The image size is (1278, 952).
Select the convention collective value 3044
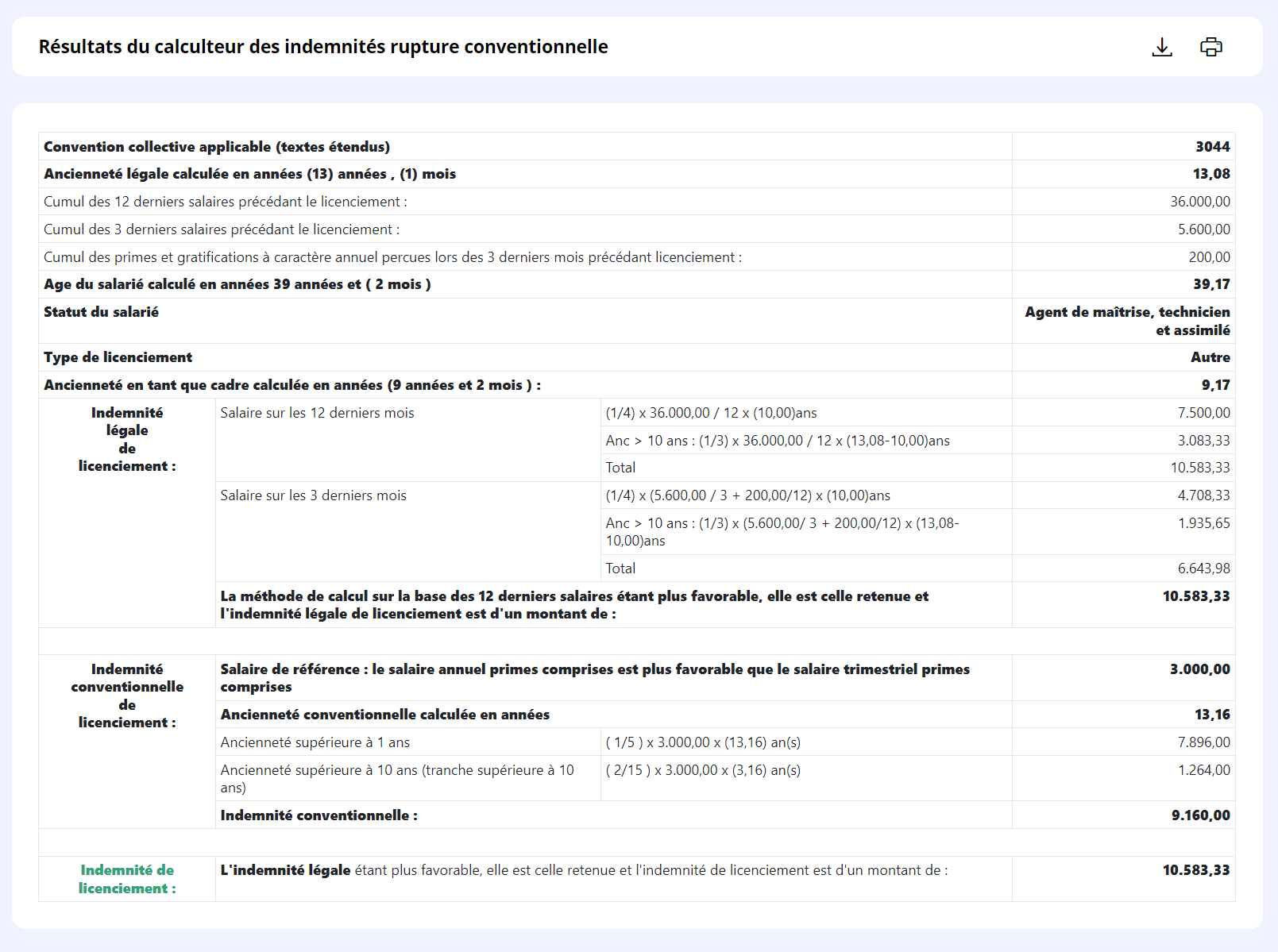tap(1212, 147)
